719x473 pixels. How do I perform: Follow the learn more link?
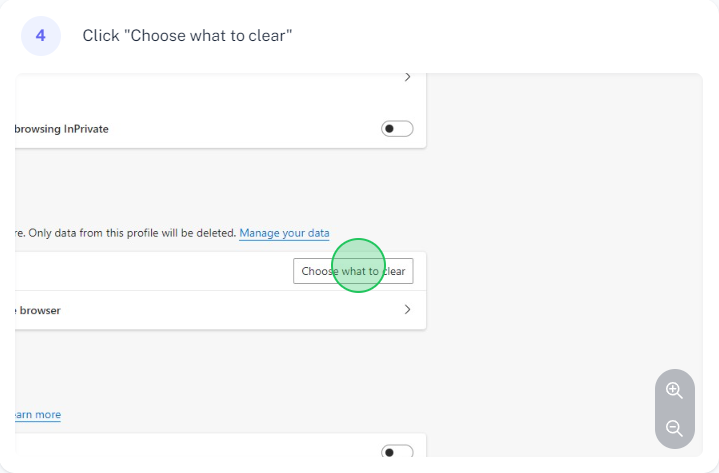point(38,415)
